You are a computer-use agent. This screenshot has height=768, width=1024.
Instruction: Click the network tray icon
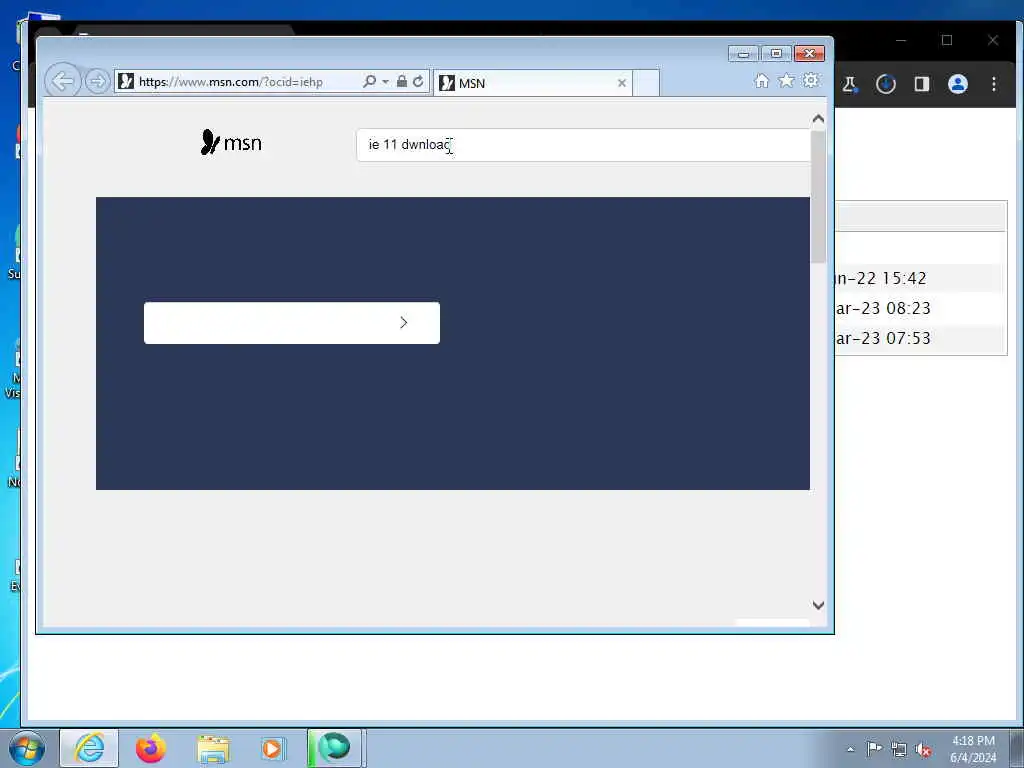point(899,749)
